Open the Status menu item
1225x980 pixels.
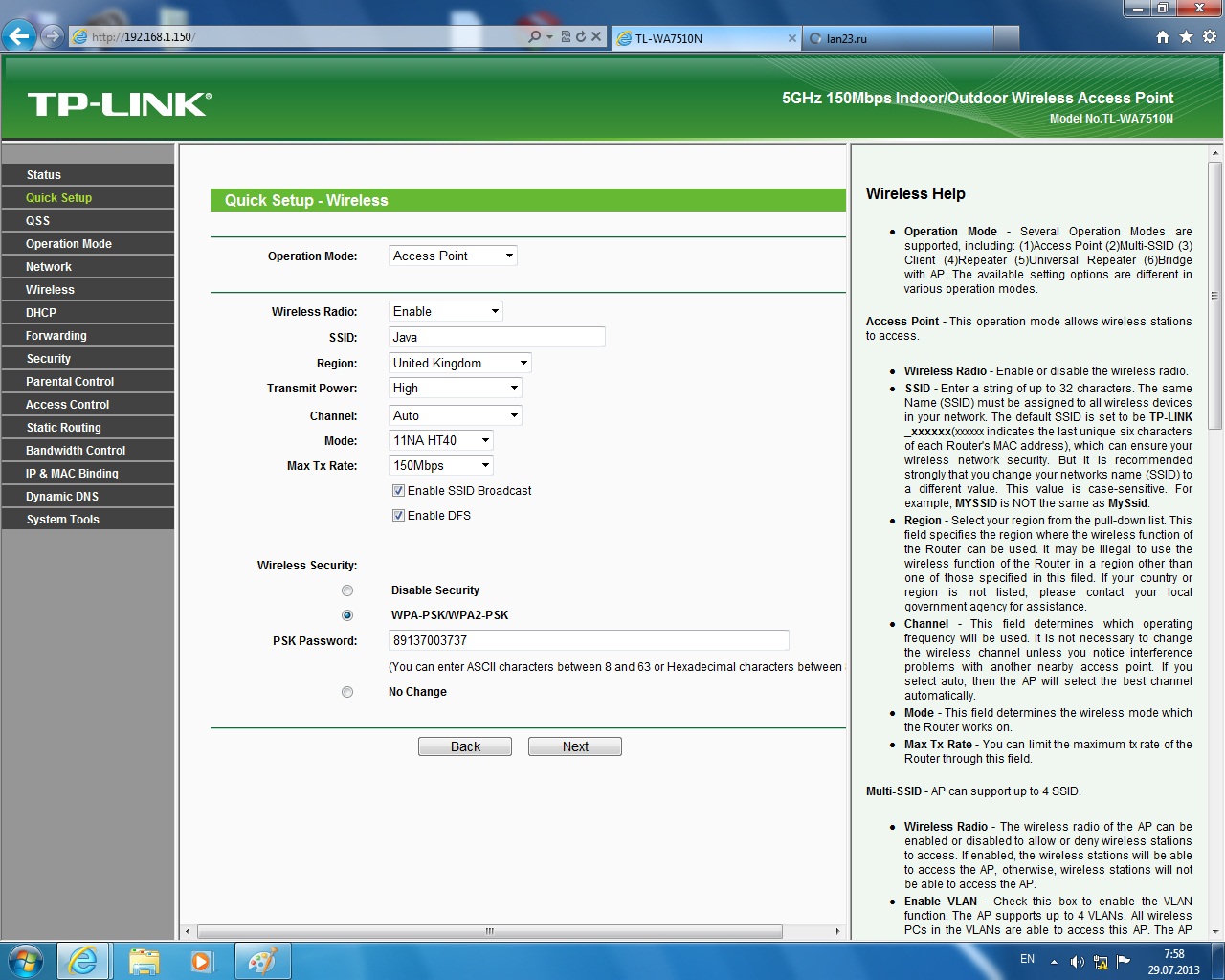point(88,175)
